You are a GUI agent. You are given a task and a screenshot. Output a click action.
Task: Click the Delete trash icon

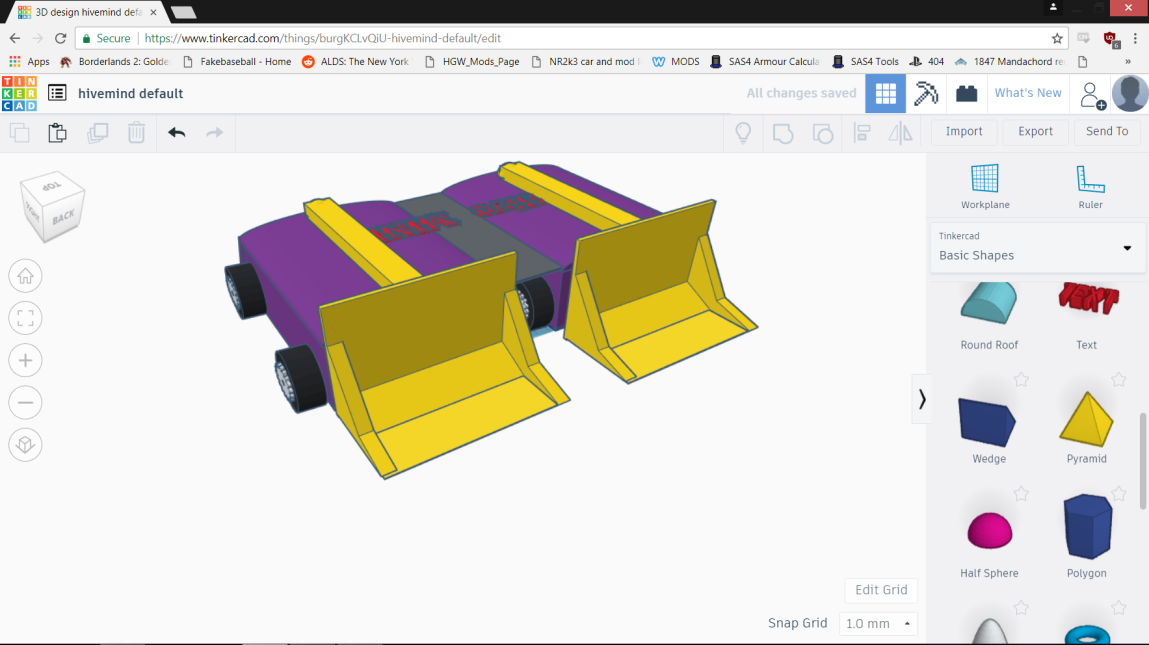click(136, 133)
